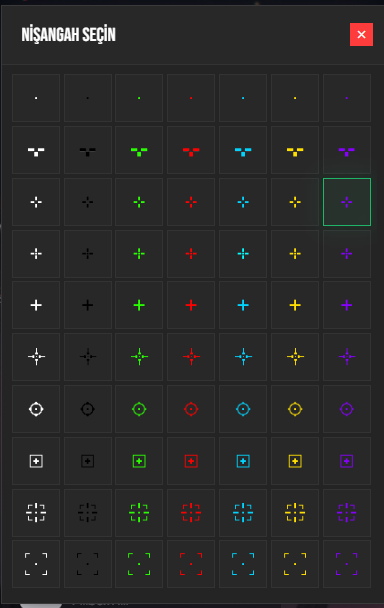The width and height of the screenshot is (384, 608).
Task: Close the Nişangah Seçin dialog
Action: click(362, 35)
